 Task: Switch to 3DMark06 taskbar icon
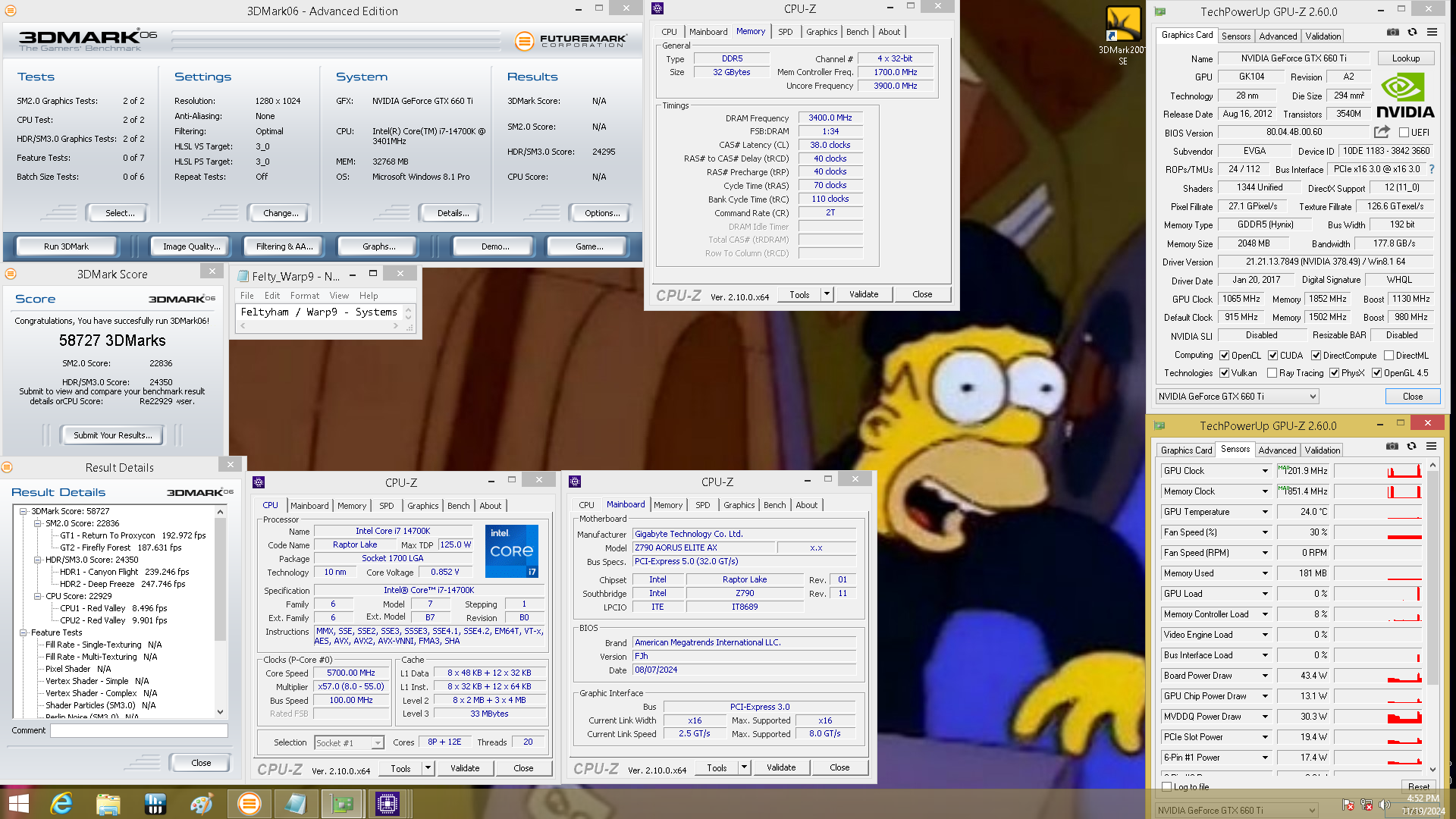(249, 804)
